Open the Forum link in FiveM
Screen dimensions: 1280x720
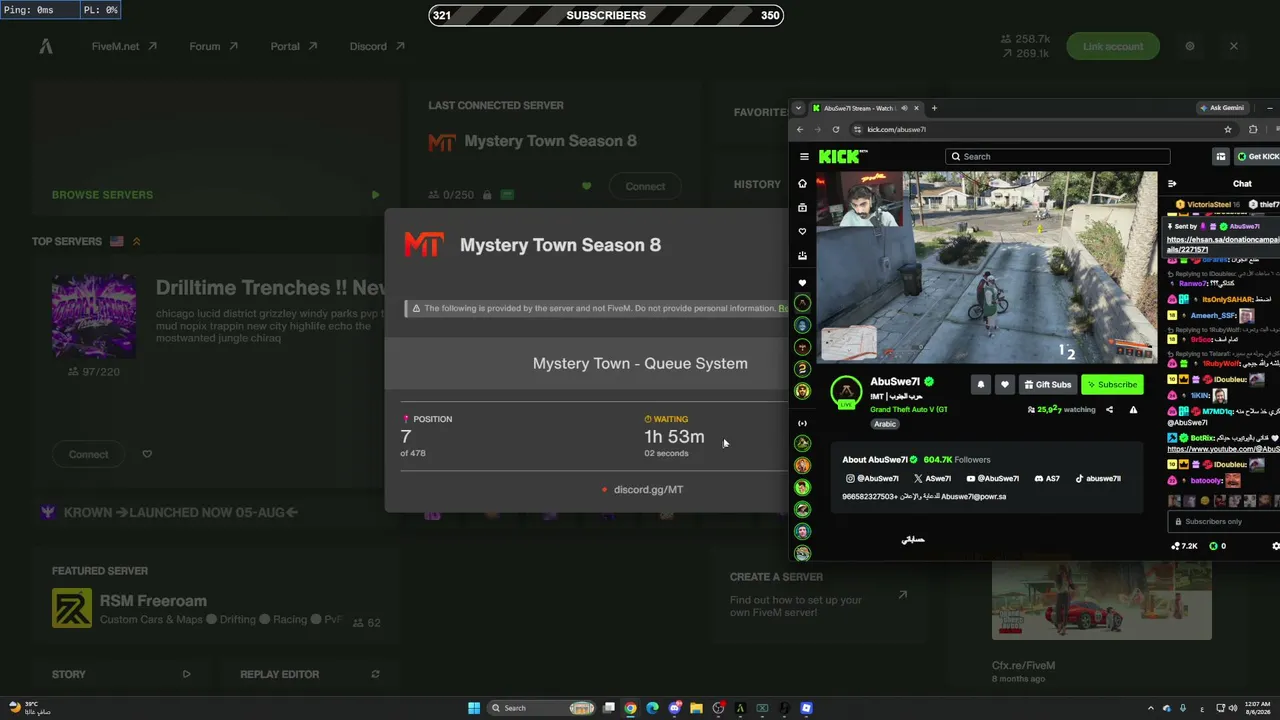[x=213, y=46]
